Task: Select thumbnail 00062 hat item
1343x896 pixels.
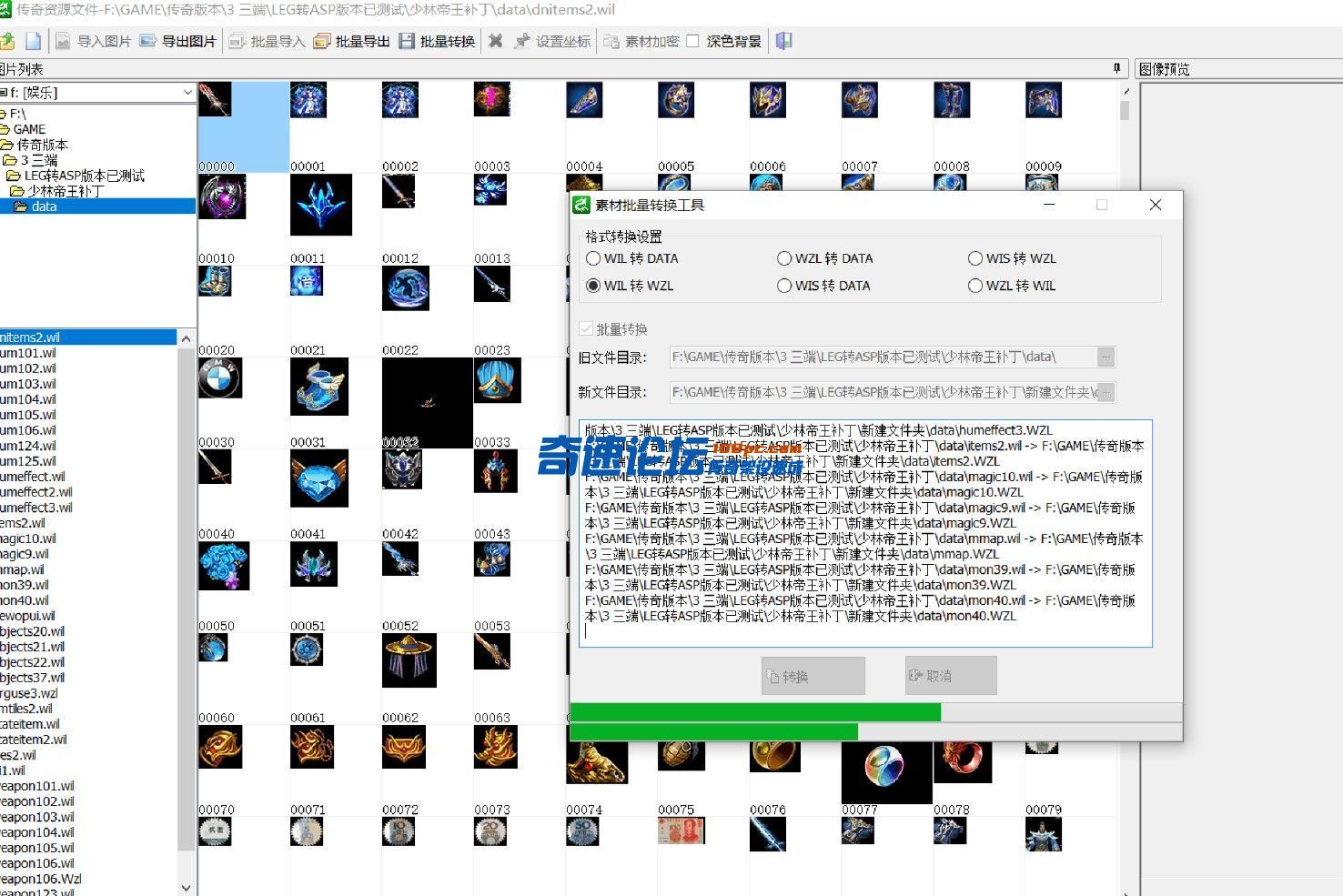Action: 409,659
